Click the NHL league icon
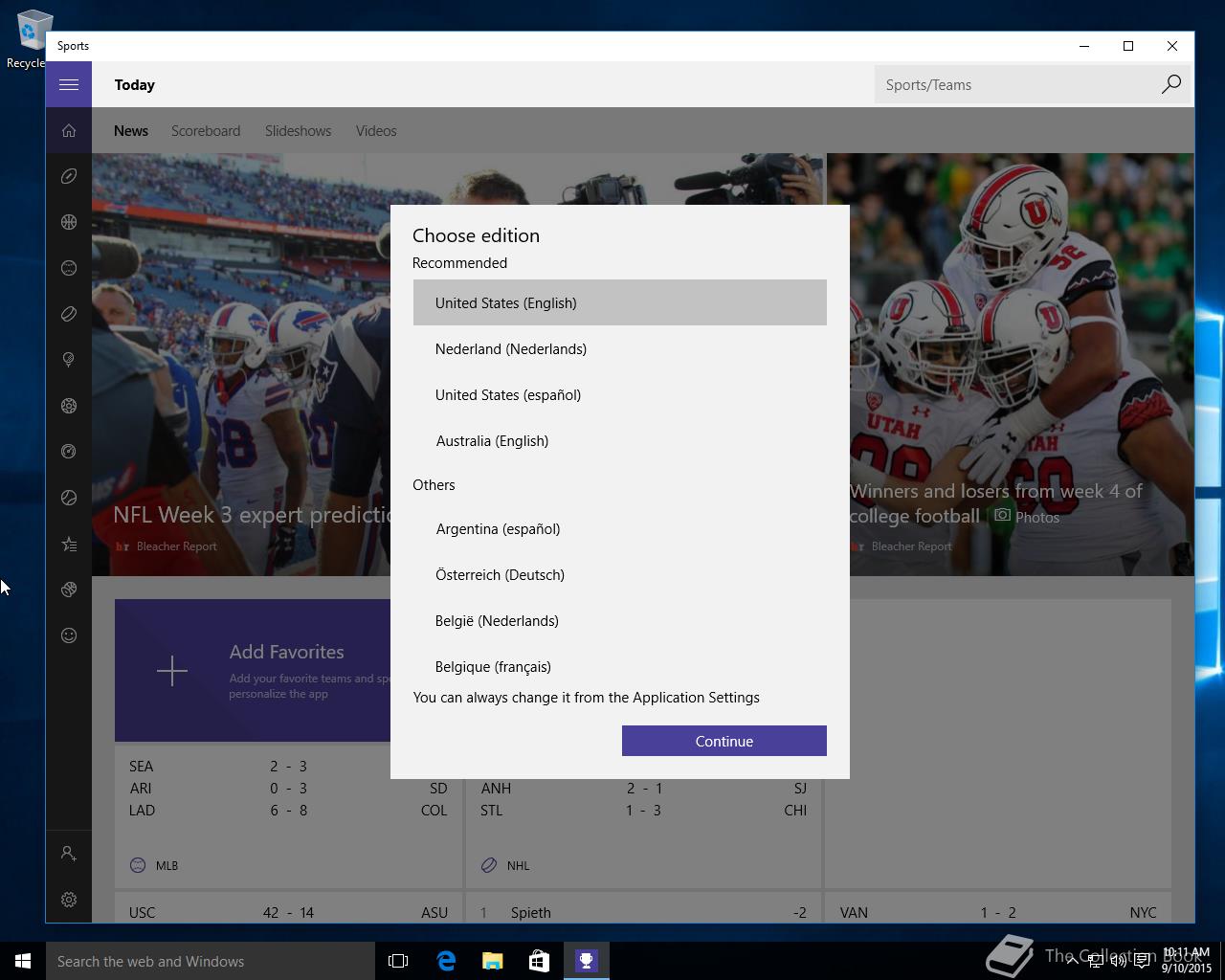 click(489, 865)
